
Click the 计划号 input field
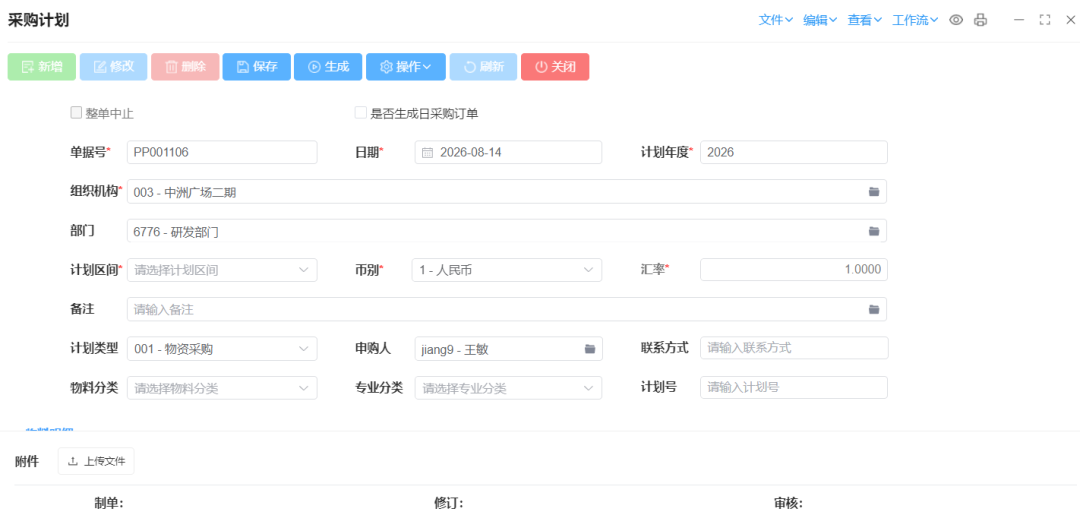tap(794, 388)
